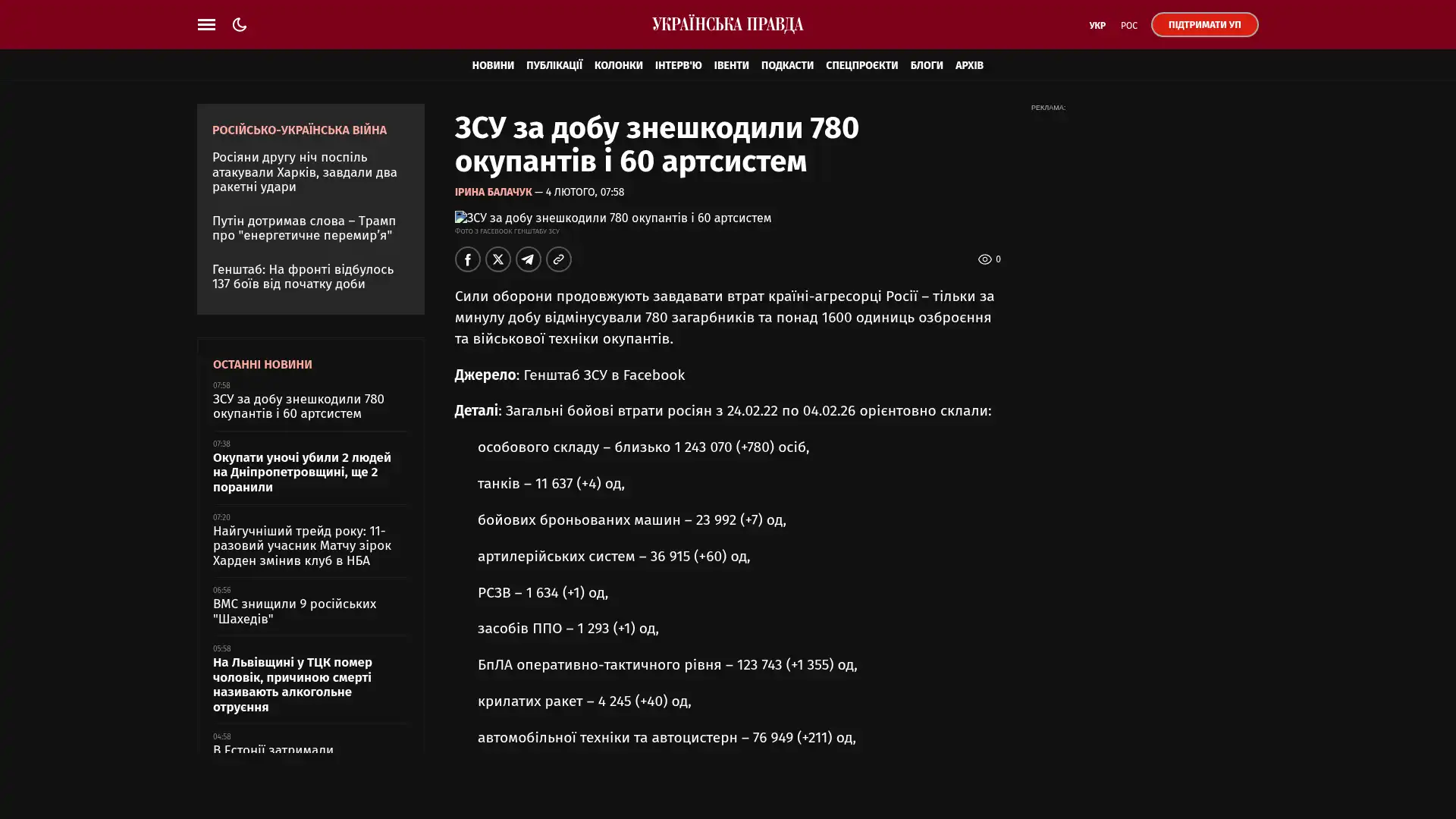Switch language to РОС

point(1128,26)
